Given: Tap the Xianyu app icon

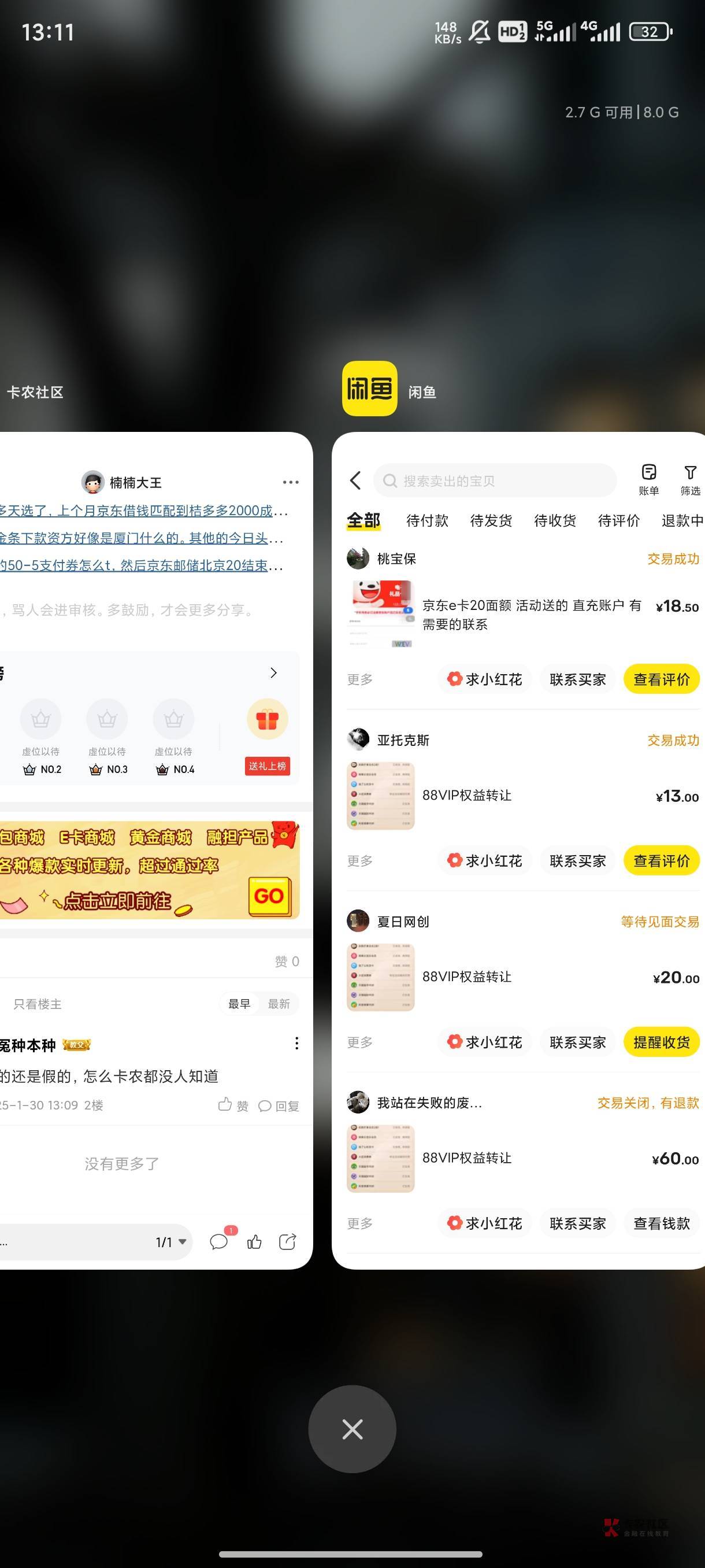Looking at the screenshot, I should coord(369,389).
